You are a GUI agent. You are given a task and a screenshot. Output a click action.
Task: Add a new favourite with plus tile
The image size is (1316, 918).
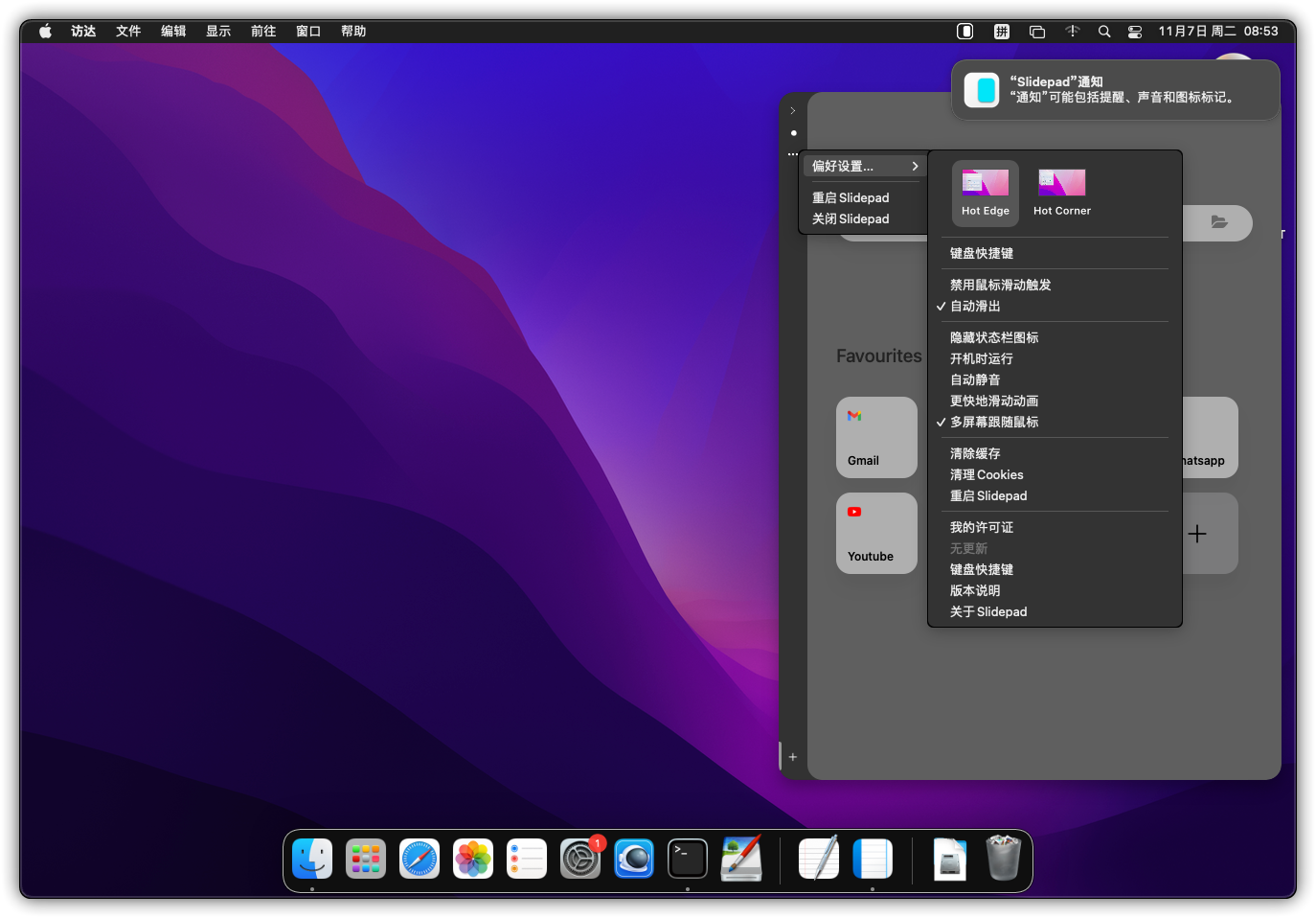click(1197, 534)
